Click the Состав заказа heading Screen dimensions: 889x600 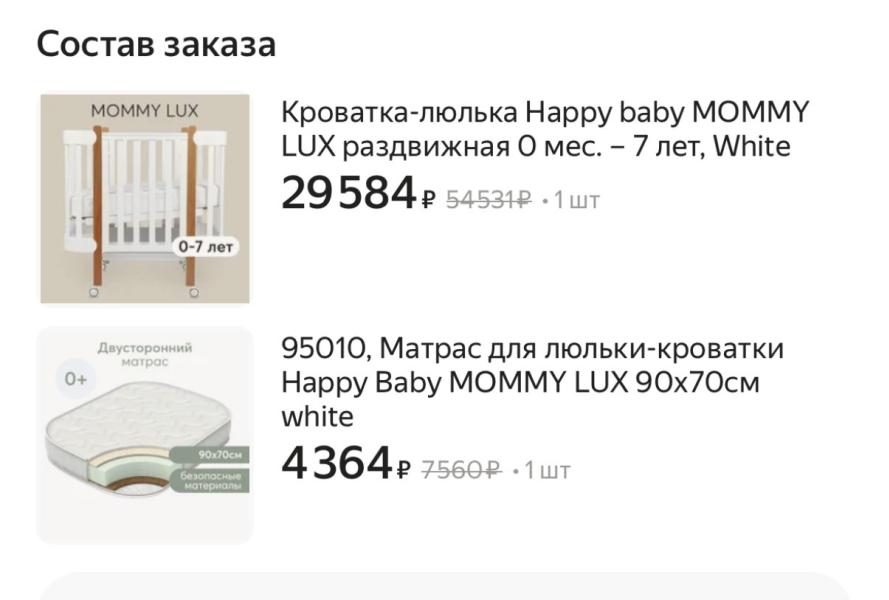(156, 45)
